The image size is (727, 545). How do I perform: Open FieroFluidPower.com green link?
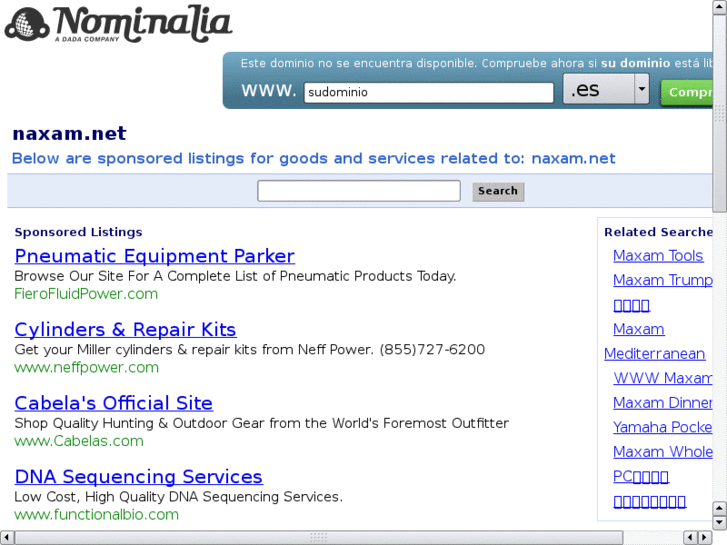tap(86, 294)
